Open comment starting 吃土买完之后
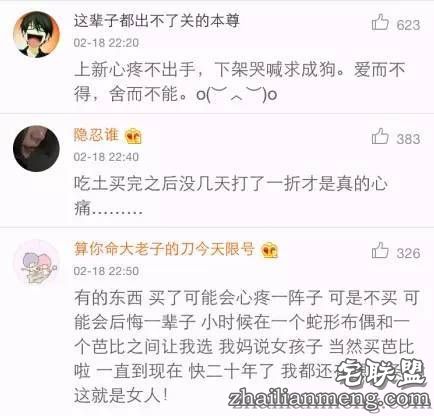This screenshot has height=416, width=434. click(231, 197)
